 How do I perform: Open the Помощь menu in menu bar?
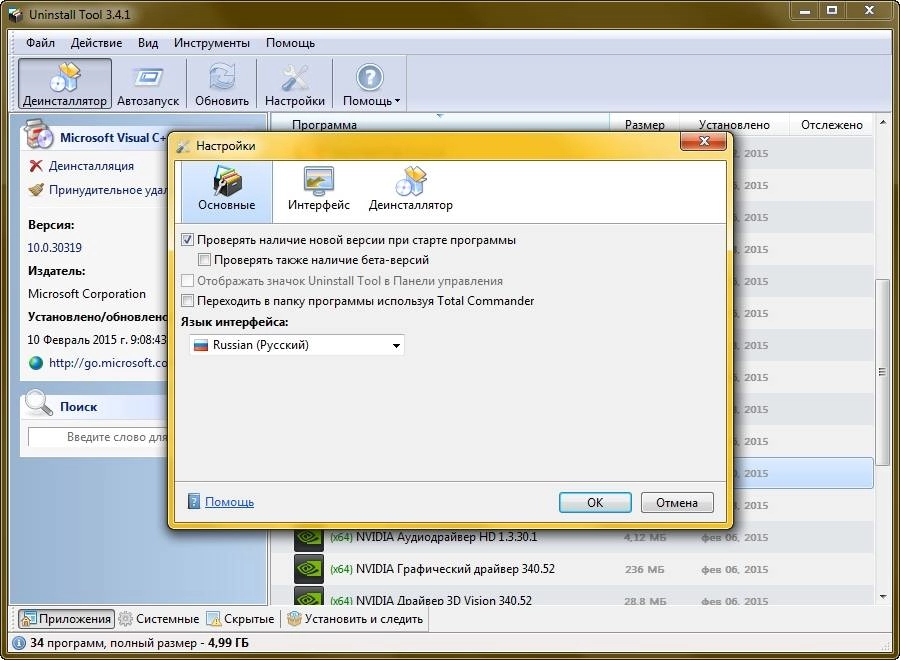(290, 43)
